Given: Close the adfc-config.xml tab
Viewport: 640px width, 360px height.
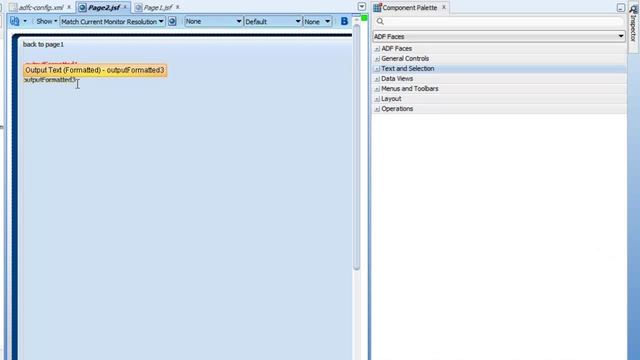Looking at the screenshot, I should pos(69,7).
